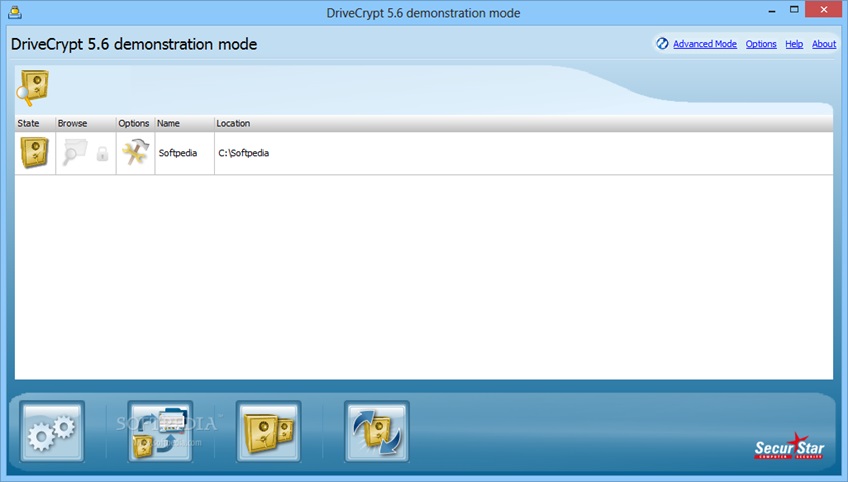Click the safe with magnifier search icon

coord(32,88)
